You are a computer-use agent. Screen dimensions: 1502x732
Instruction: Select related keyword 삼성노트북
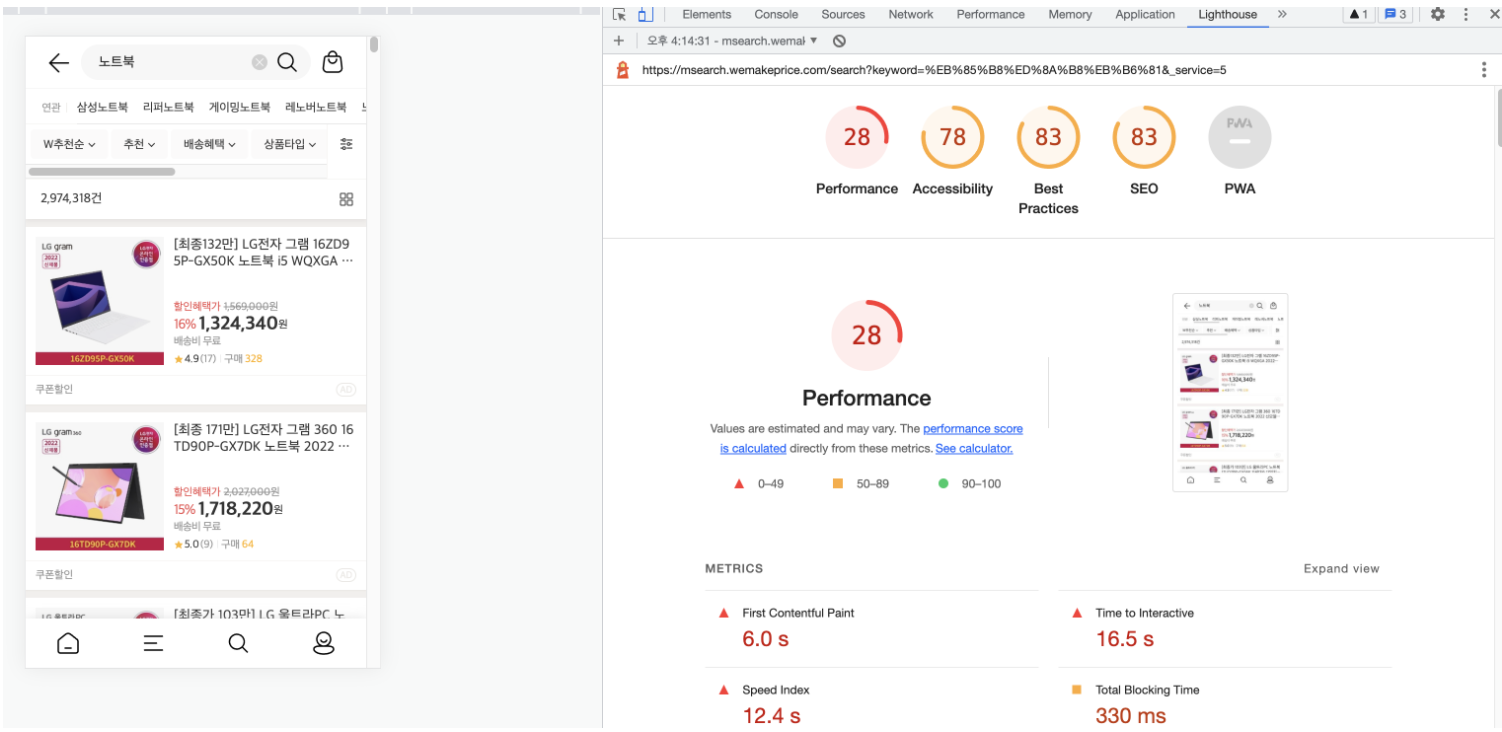coord(102,107)
